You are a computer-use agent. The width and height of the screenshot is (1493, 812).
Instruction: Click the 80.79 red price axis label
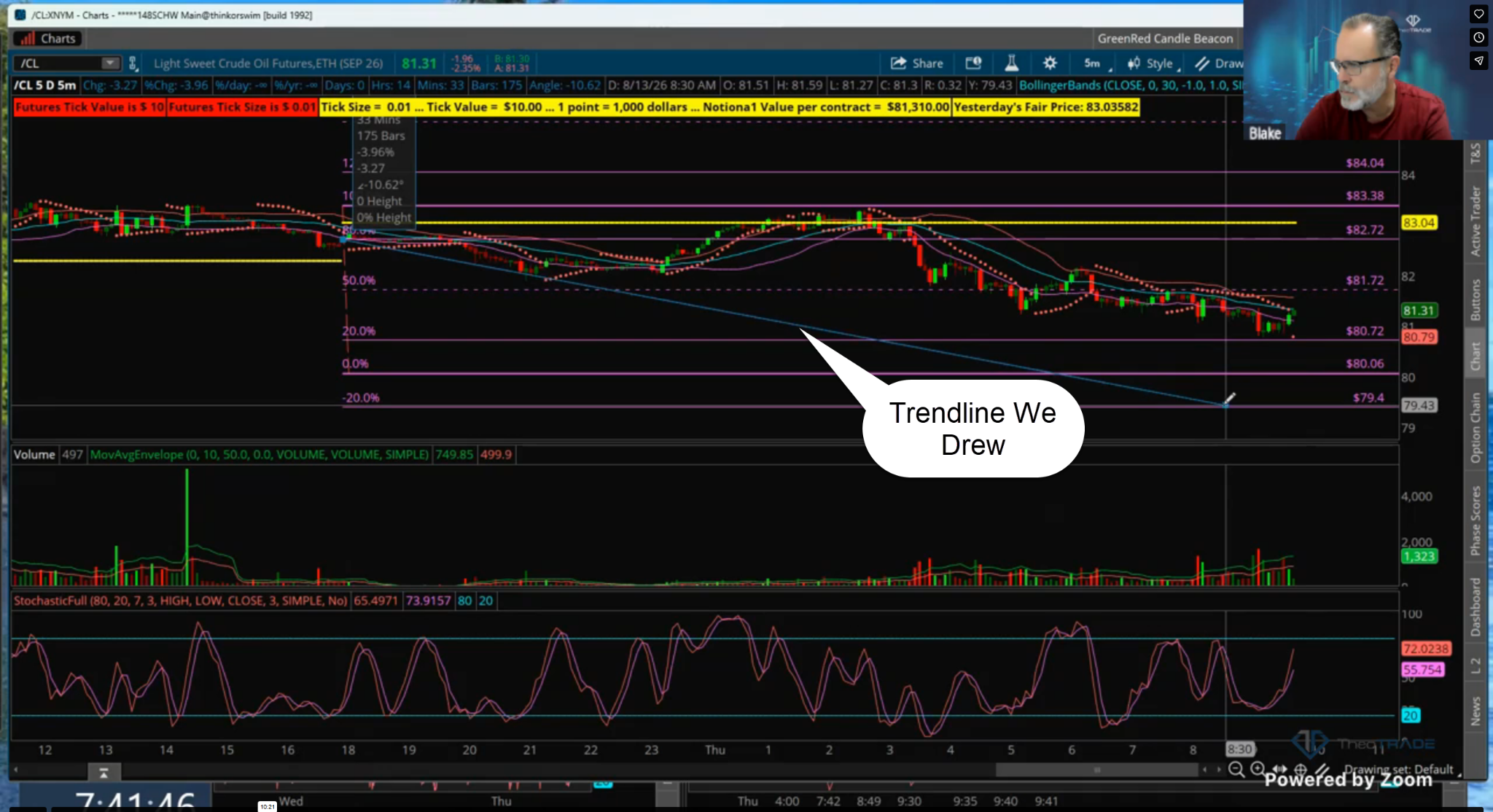click(1419, 337)
